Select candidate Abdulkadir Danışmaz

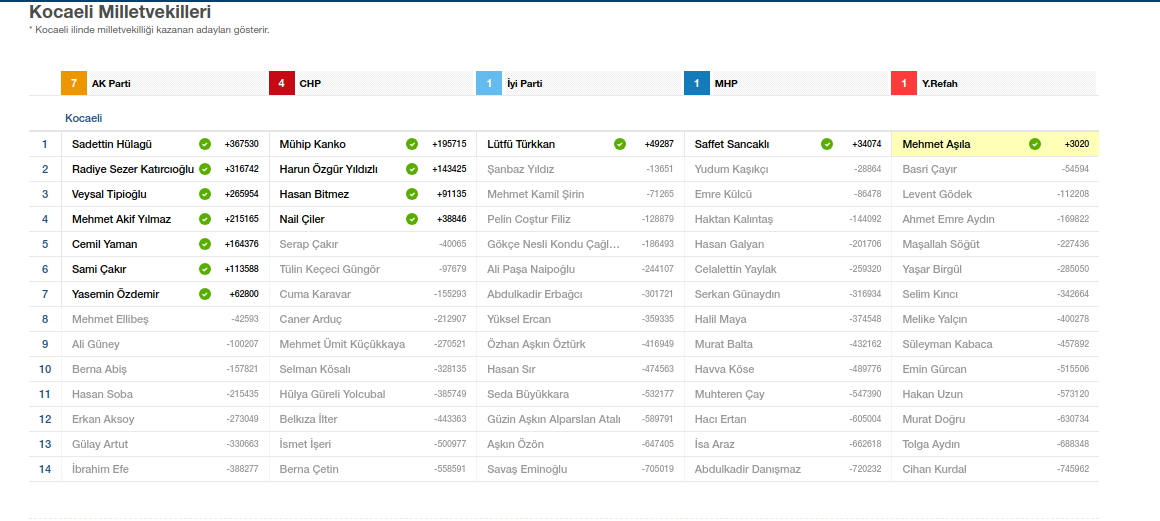[x=747, y=469]
